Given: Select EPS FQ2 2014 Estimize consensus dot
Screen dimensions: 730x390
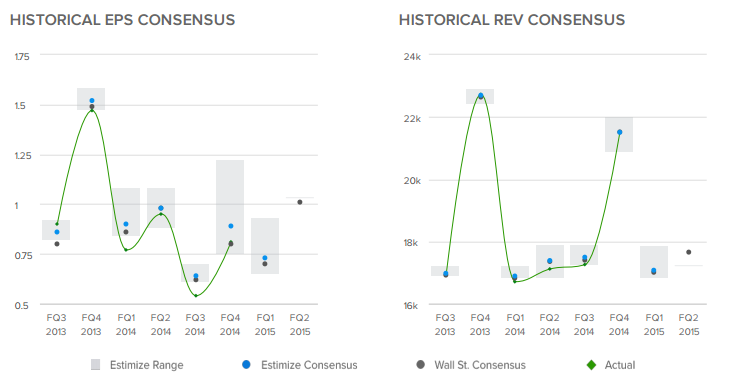Looking at the screenshot, I should point(161,208).
